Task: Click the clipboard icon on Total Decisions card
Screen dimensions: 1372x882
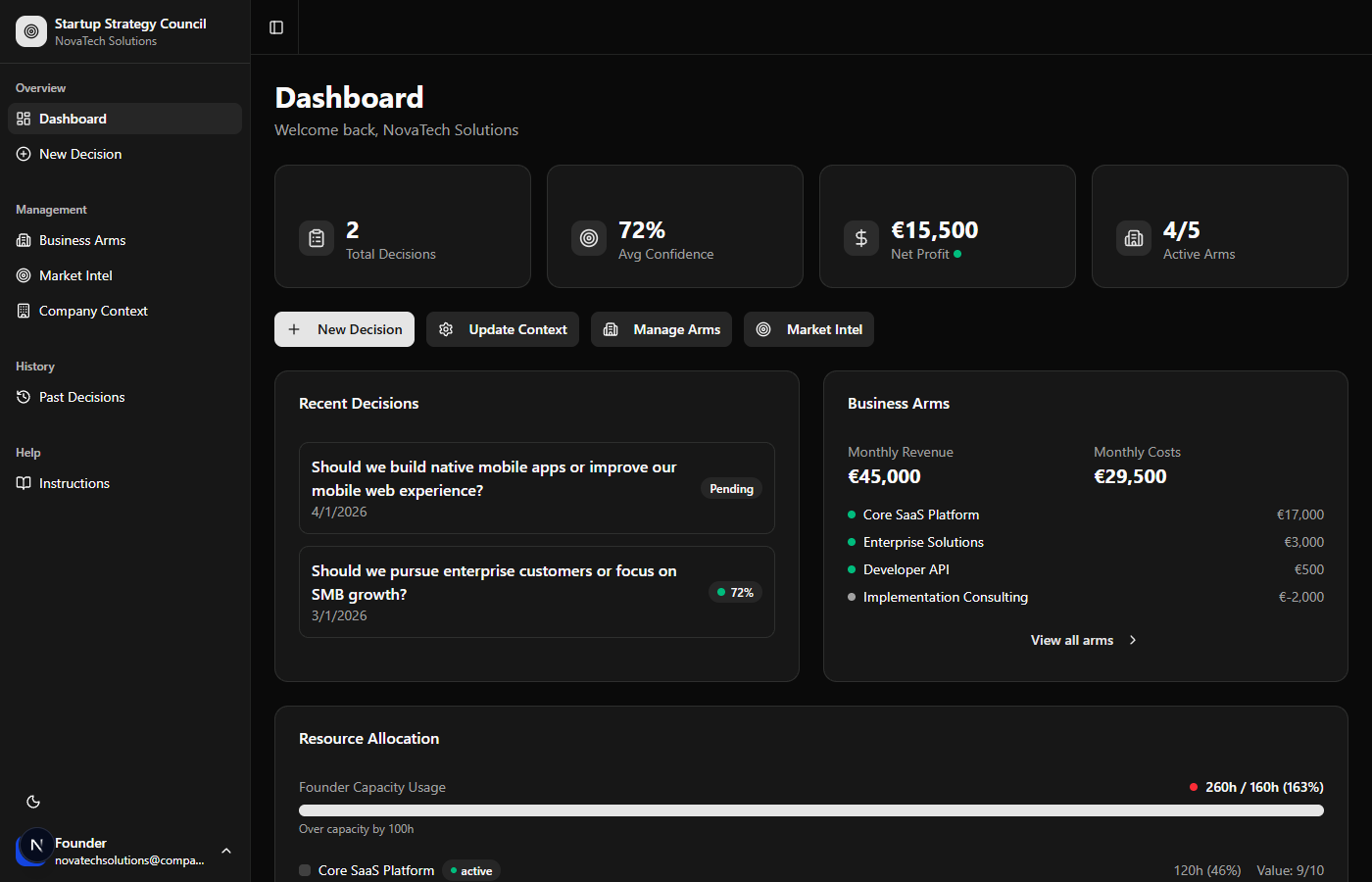Action: coord(317,237)
